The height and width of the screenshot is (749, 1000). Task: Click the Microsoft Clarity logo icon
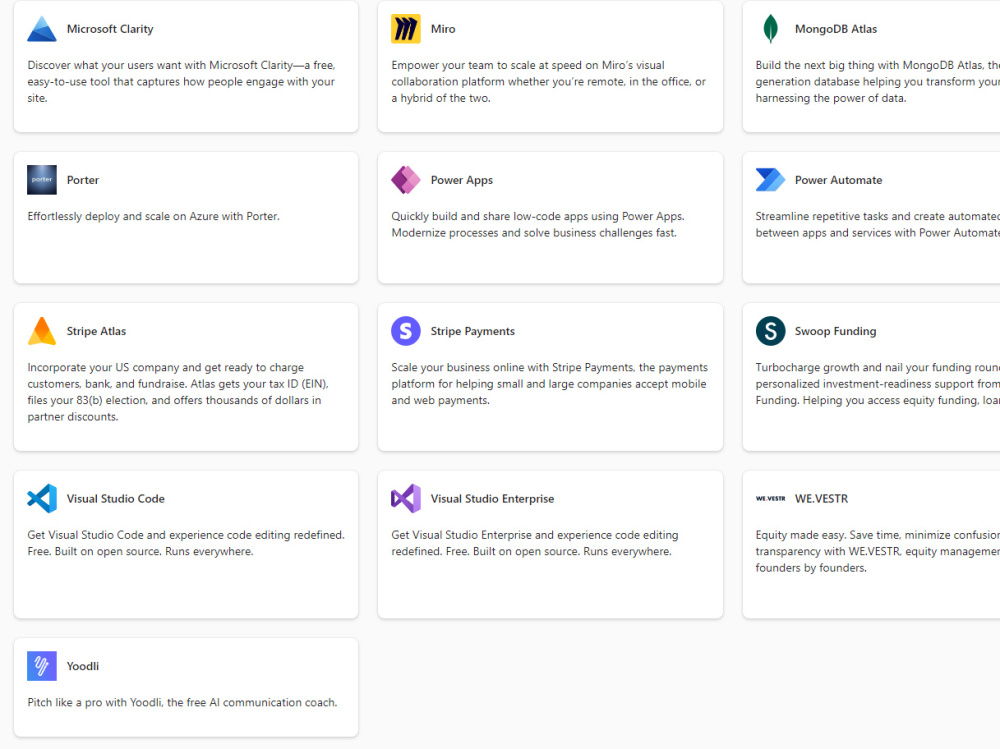coord(41,29)
